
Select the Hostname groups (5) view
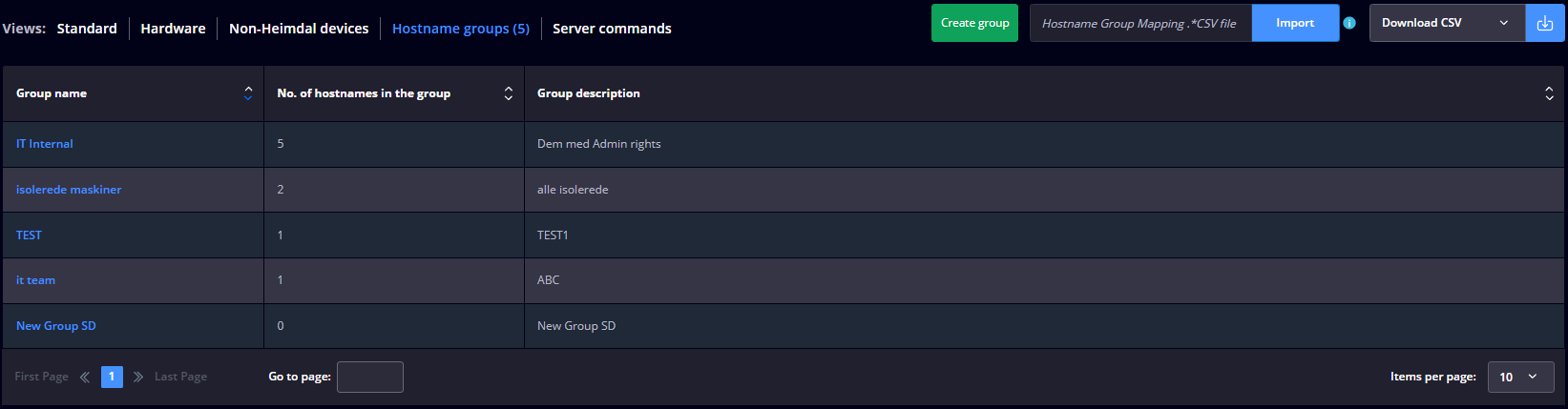click(461, 29)
